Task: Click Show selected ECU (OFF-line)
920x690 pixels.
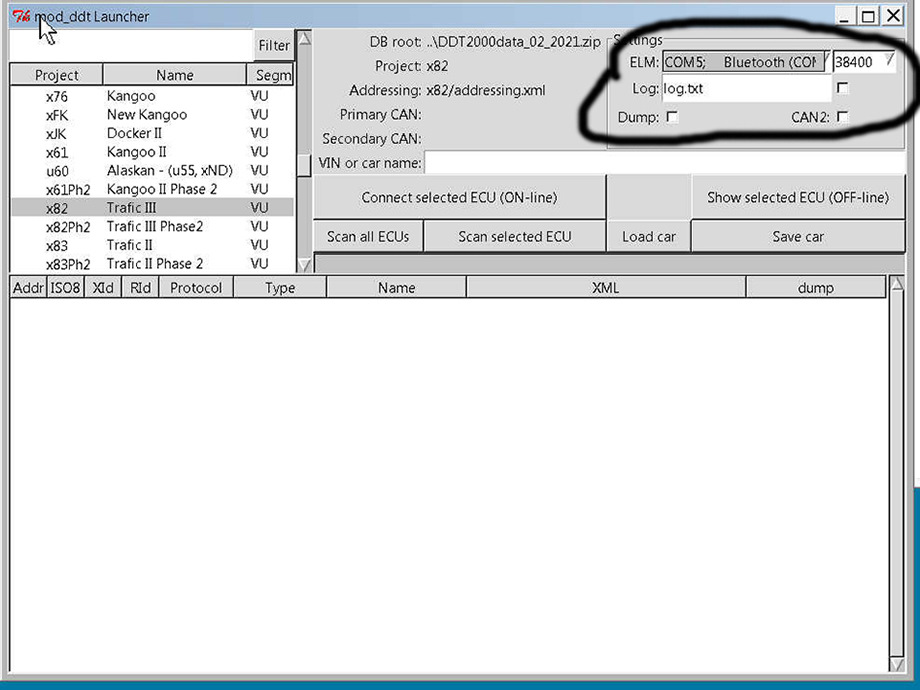Action: click(x=797, y=198)
